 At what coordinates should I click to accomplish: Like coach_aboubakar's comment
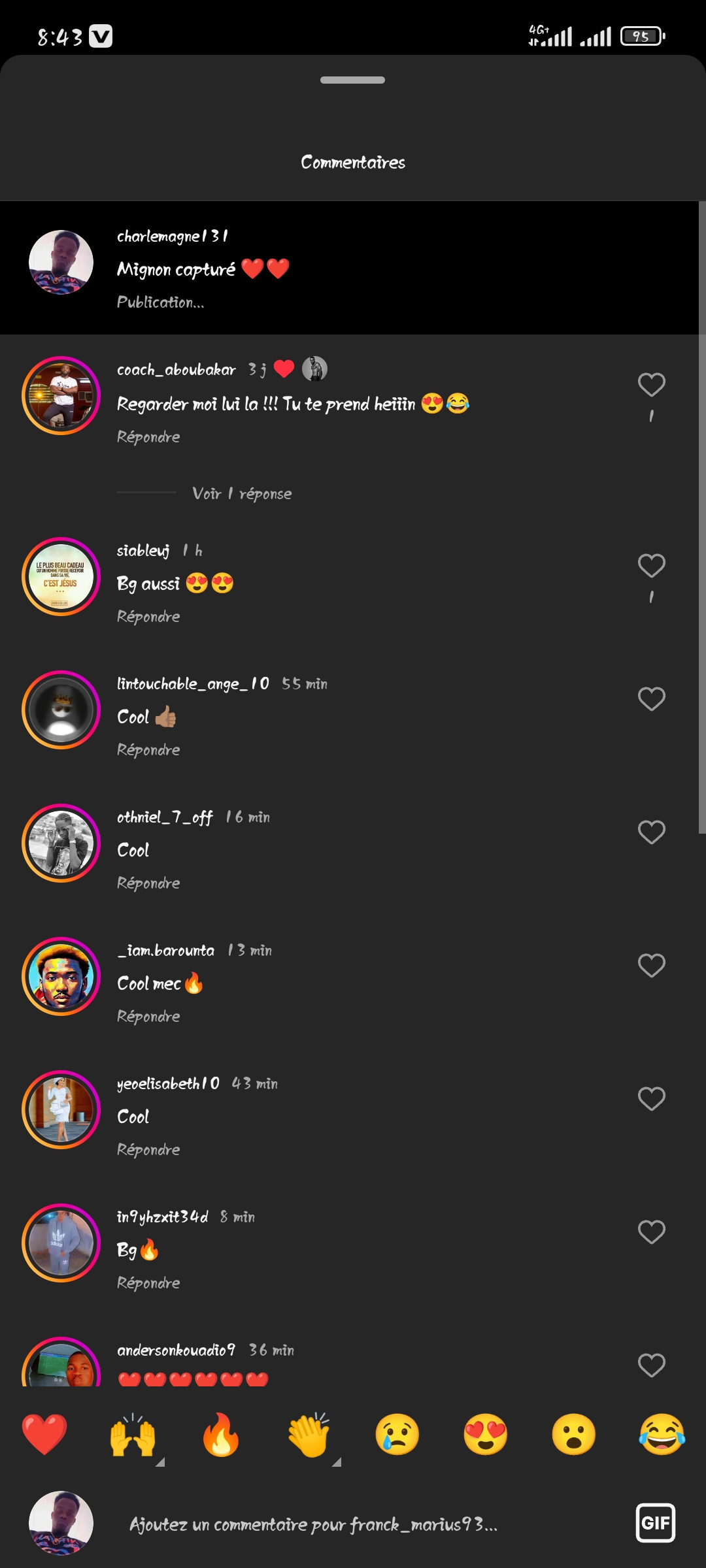652,385
